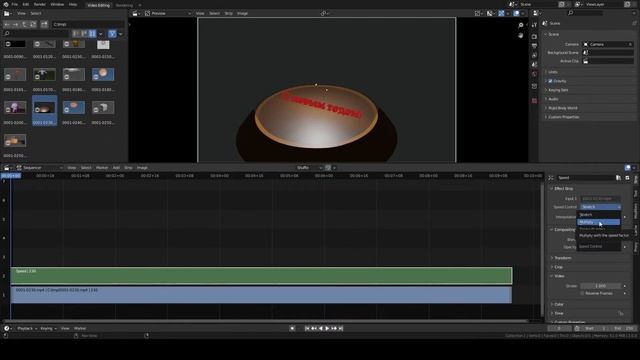This screenshot has height=360, width=640.
Task: Go back in the file browser
Action: coord(7,24)
